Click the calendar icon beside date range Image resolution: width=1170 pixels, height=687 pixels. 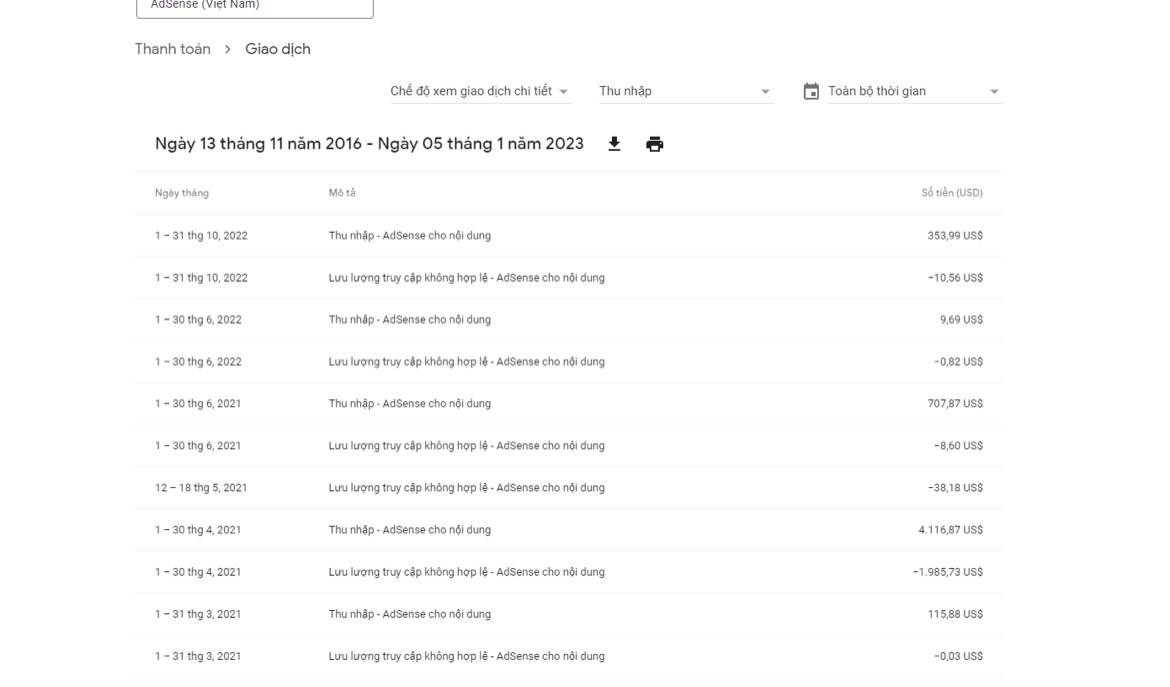(811, 91)
